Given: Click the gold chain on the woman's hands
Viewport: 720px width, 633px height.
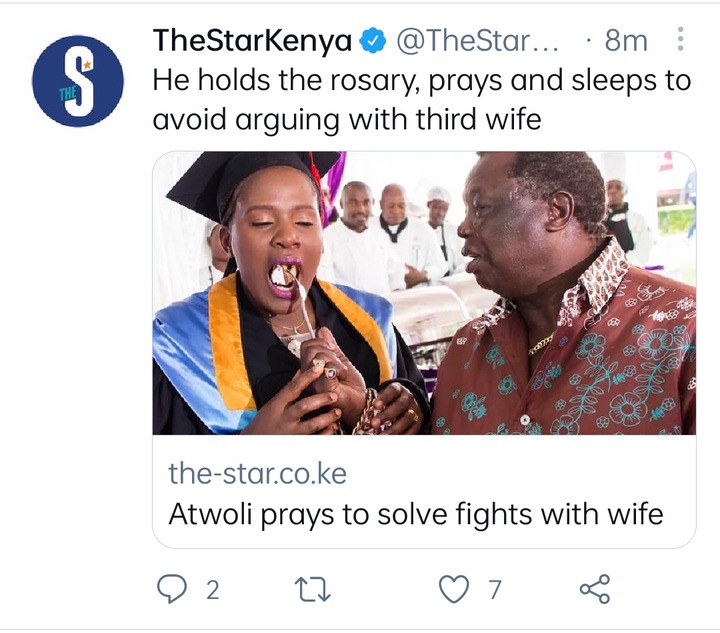Looking at the screenshot, I should pos(364,413).
